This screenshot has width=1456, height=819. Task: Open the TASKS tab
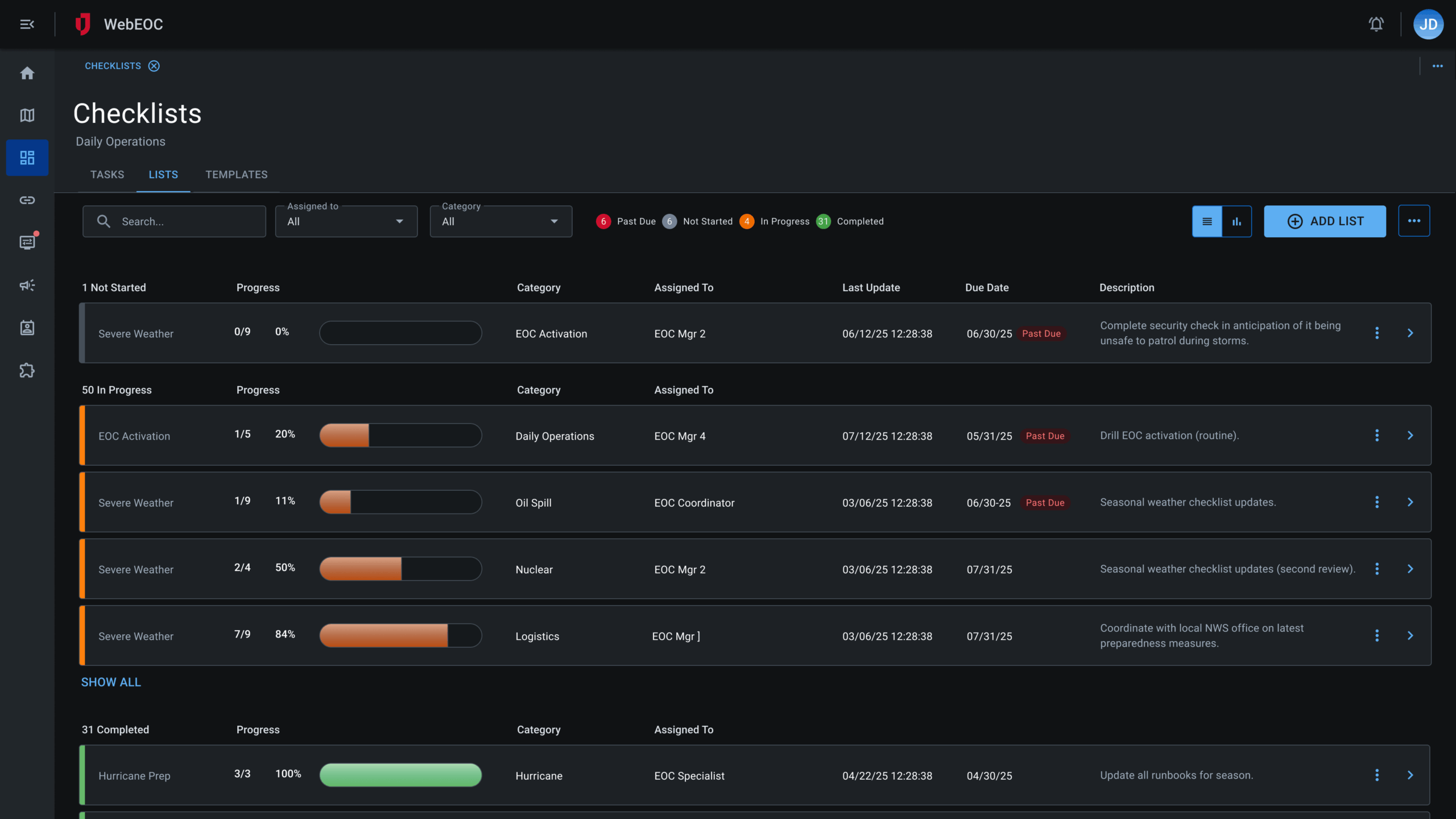pyautogui.click(x=107, y=175)
